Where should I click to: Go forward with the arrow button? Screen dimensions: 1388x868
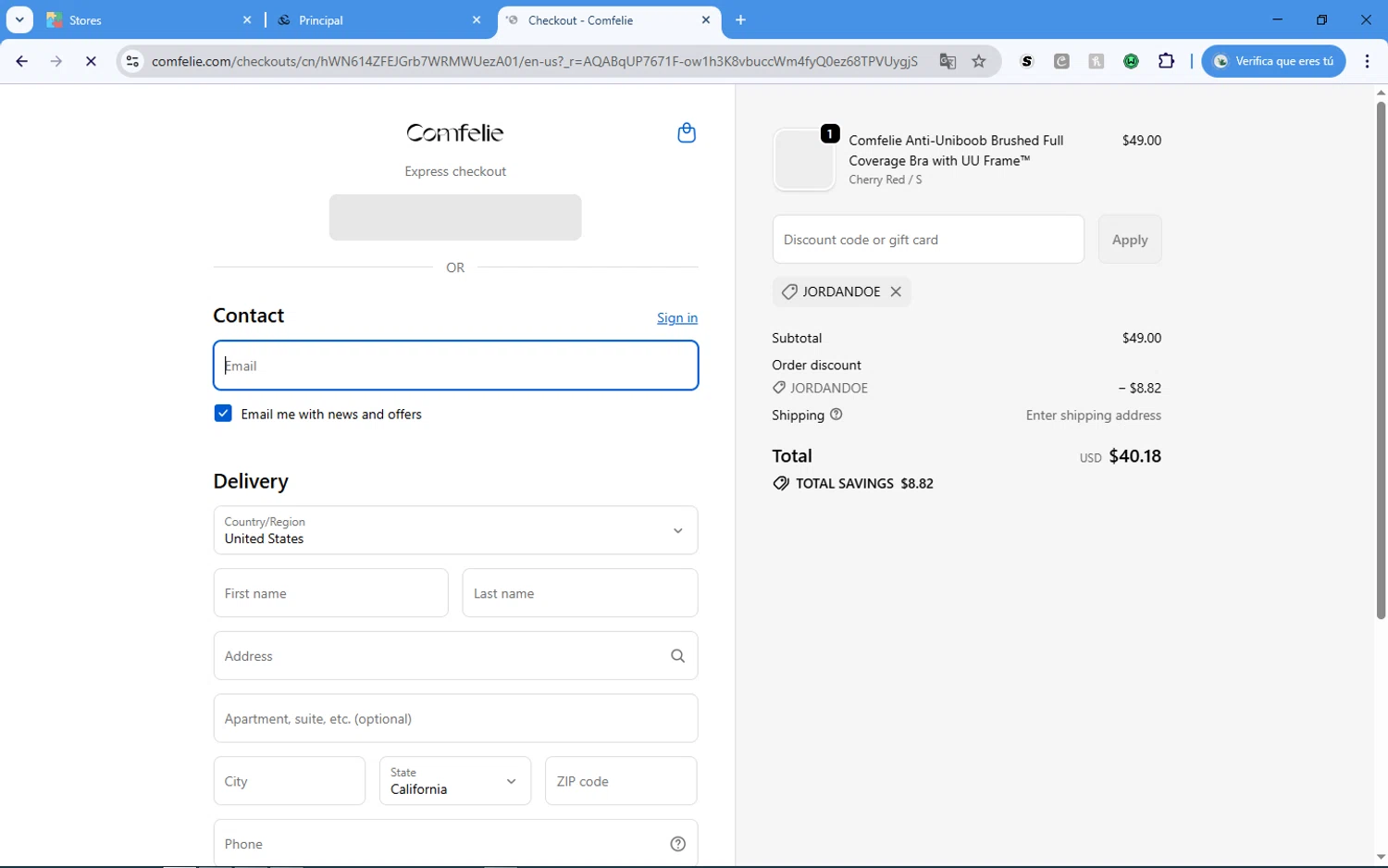[x=56, y=61]
